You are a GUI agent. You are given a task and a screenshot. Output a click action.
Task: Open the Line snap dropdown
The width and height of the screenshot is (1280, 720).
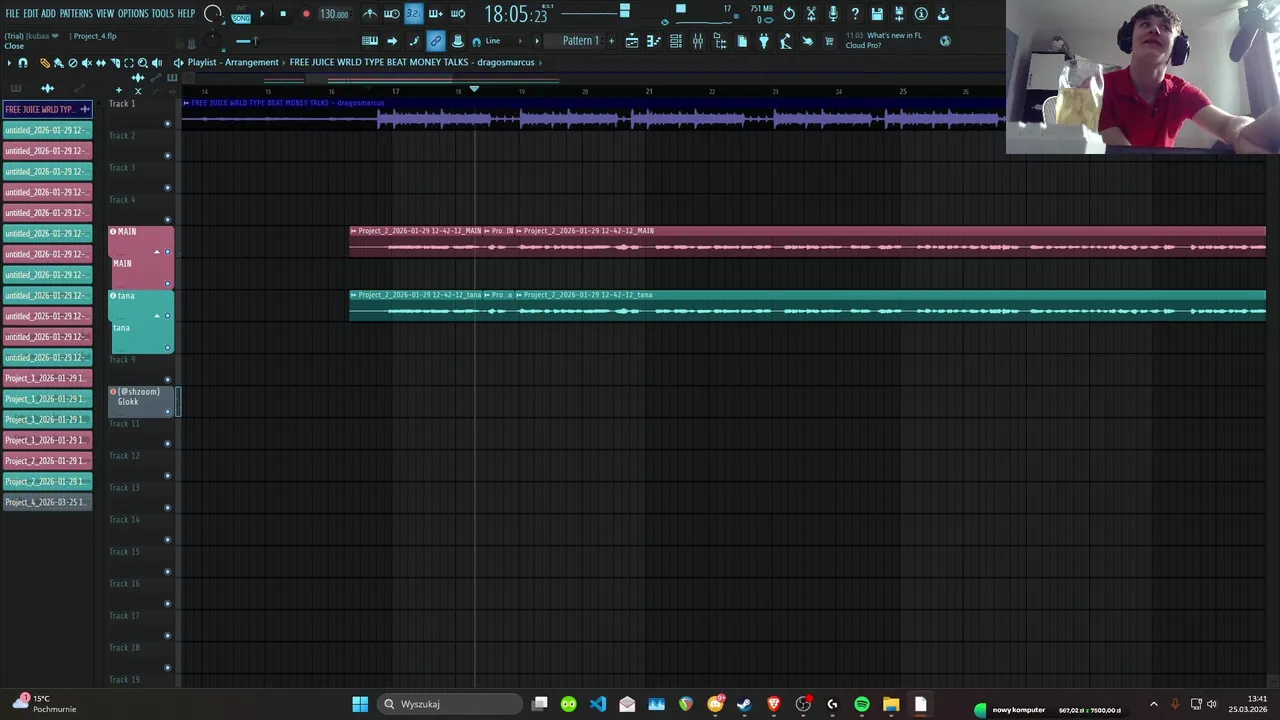tap(505, 41)
